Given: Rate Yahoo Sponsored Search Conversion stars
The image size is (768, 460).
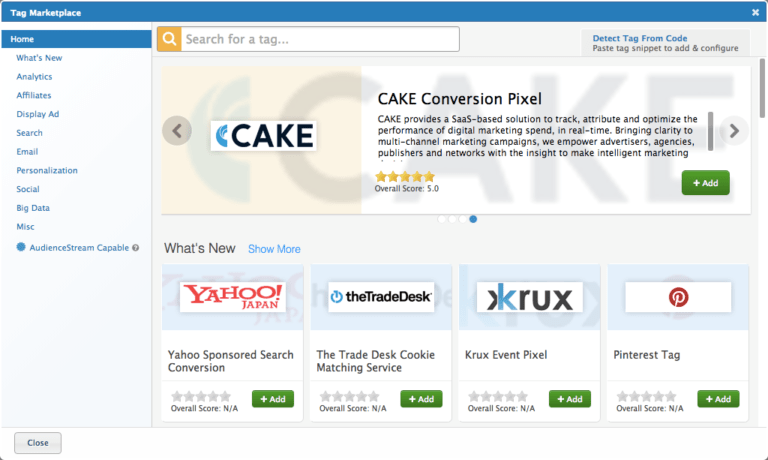Looking at the screenshot, I should click(x=201, y=396).
